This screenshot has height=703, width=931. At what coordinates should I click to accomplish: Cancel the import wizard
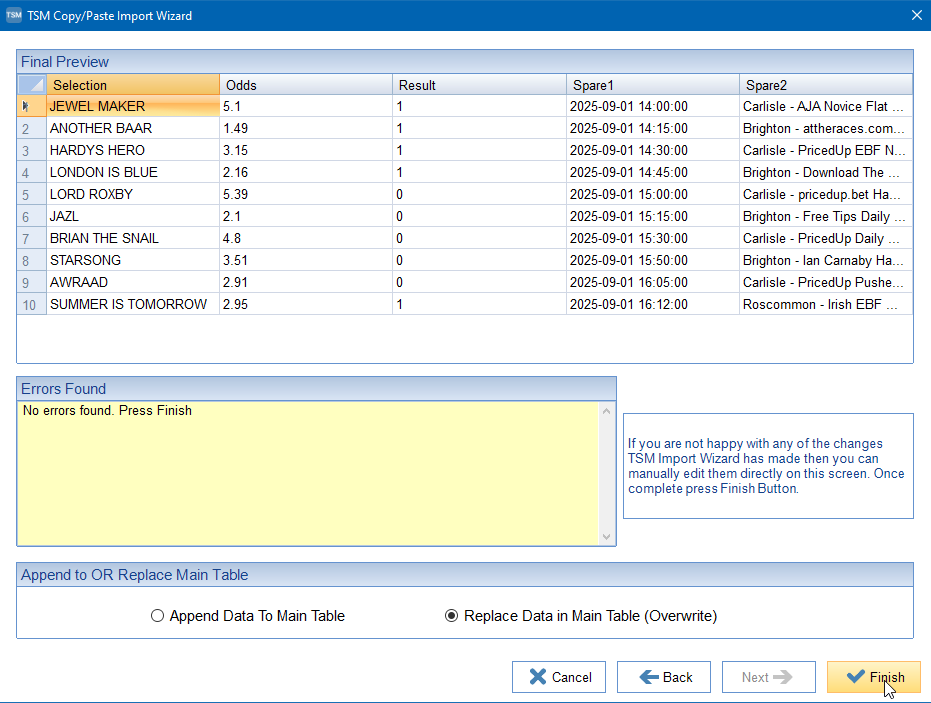(558, 677)
